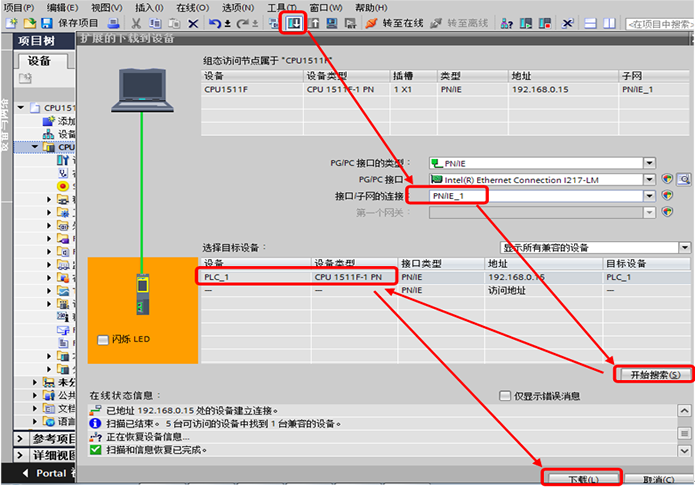Open the 窗口(W) menu

click(326, 8)
